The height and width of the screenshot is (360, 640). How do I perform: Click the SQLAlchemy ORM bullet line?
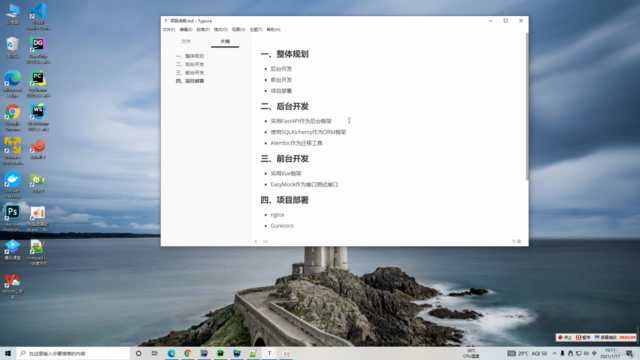point(308,132)
